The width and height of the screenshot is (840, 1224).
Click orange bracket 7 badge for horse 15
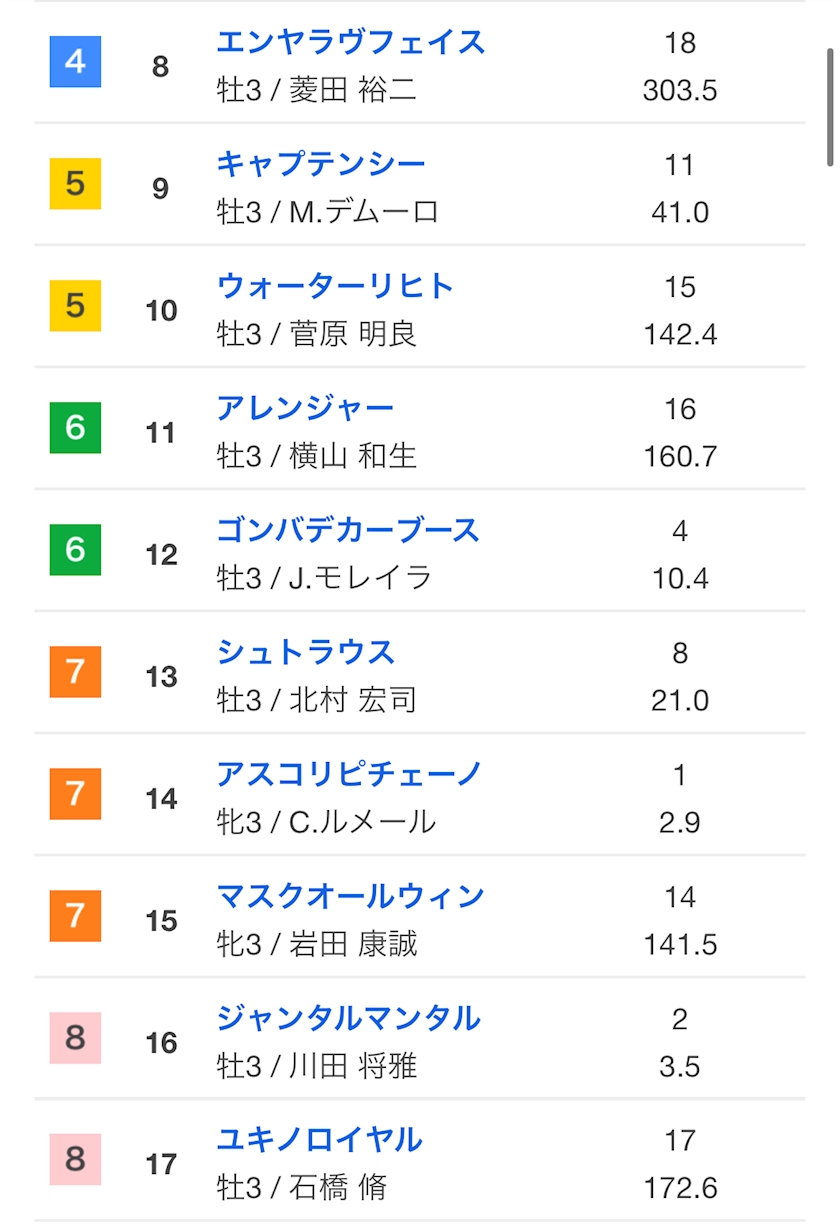tap(76, 916)
